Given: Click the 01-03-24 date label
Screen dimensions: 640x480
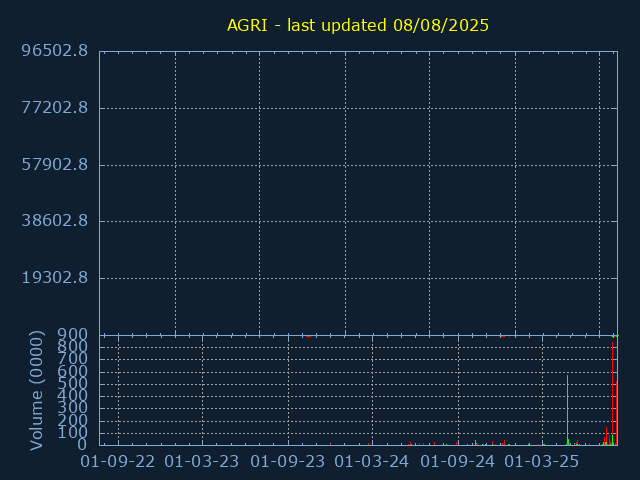Looking at the screenshot, I should point(371,462).
